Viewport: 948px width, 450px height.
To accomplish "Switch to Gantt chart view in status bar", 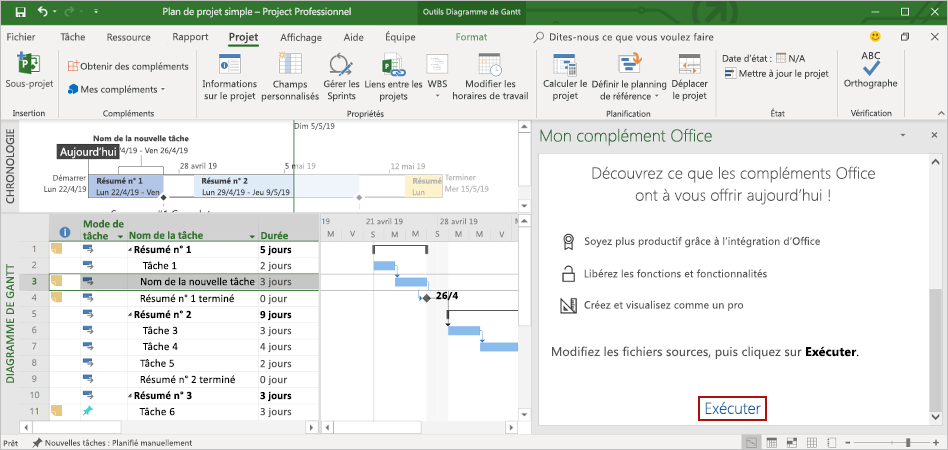I will pyautogui.click(x=751, y=443).
